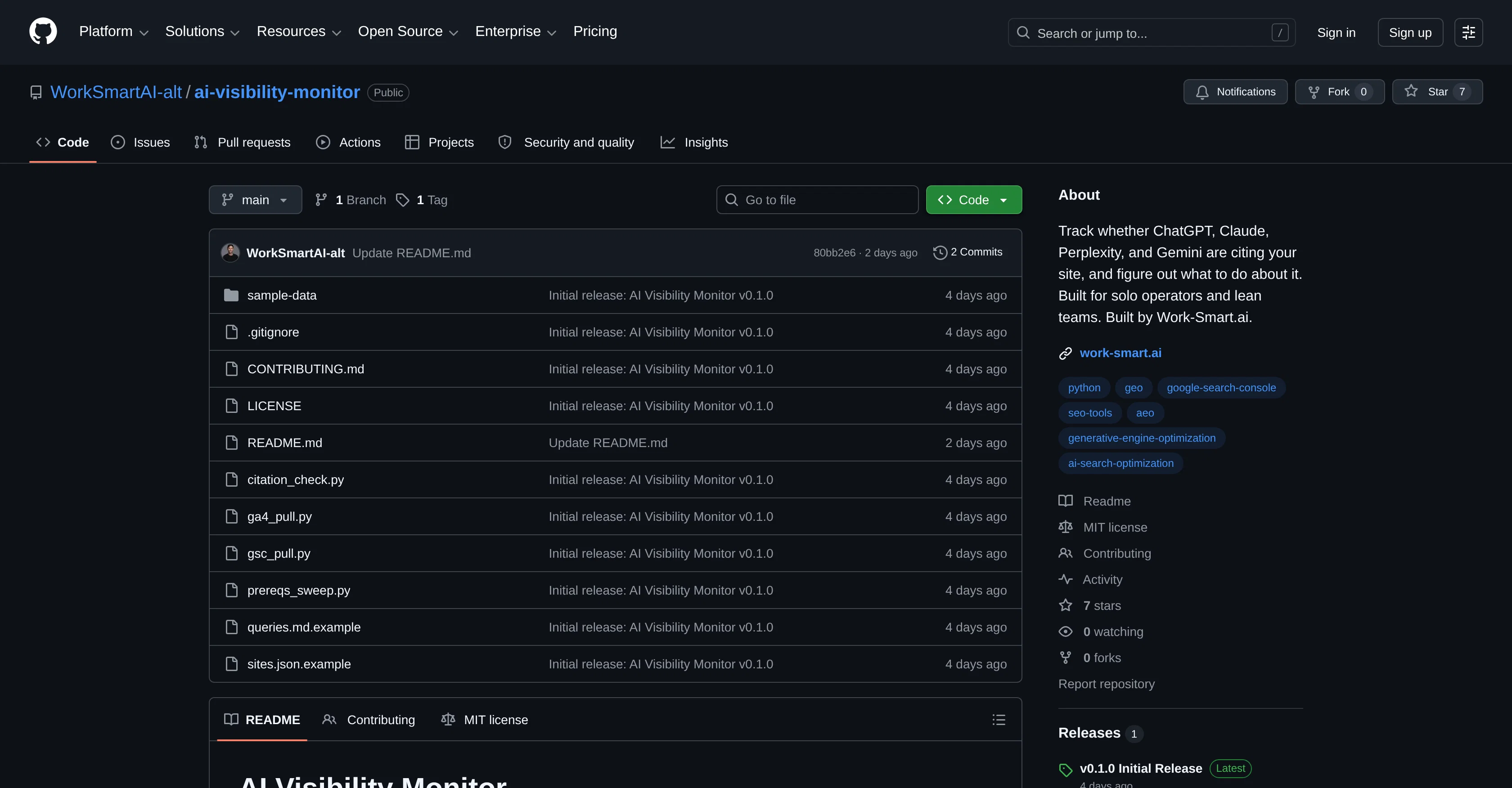Open the appearance settings slider icon
Image resolution: width=1512 pixels, height=788 pixels.
click(x=1468, y=32)
